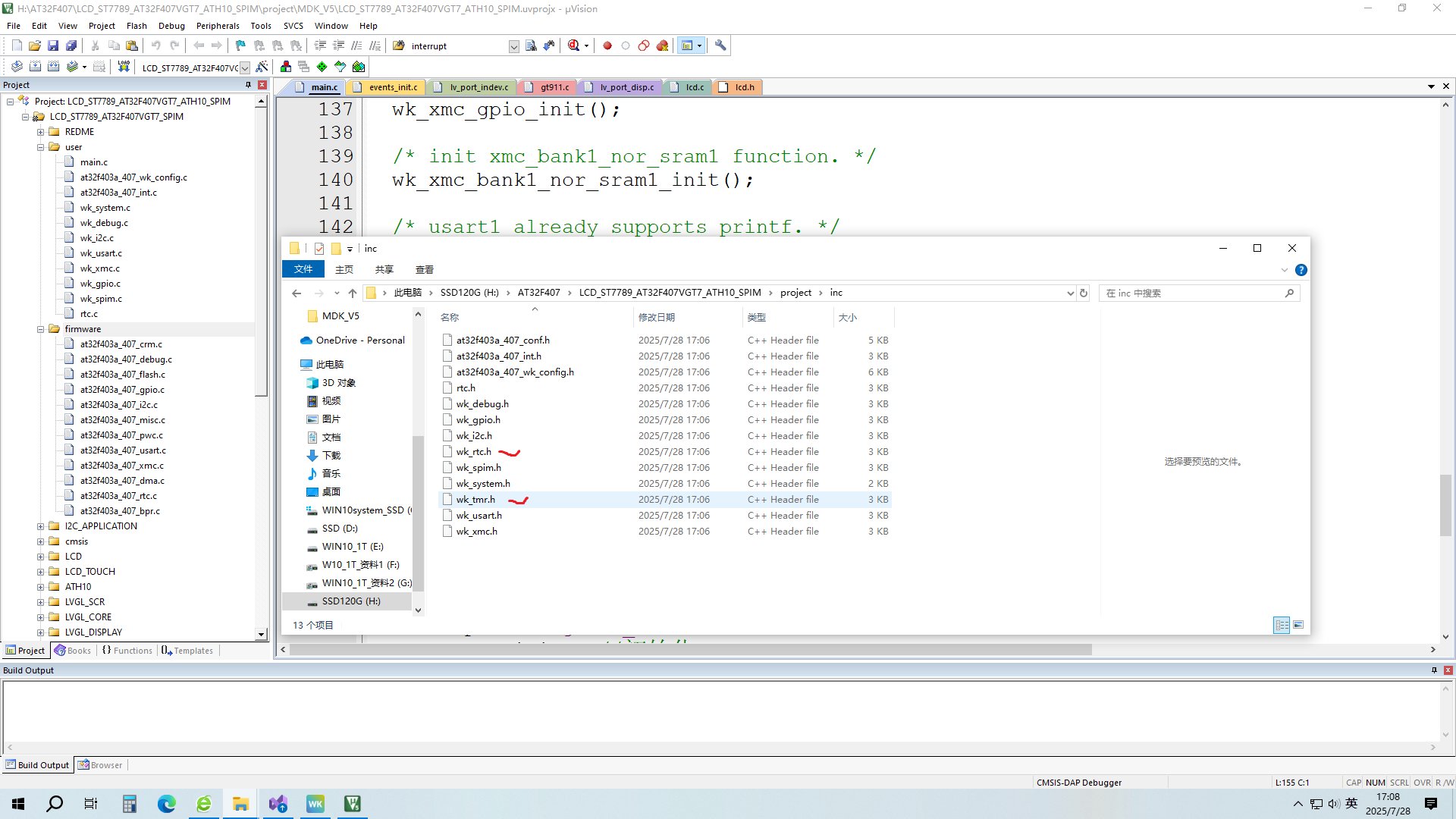
Task: Start debug session with the magnifier icon
Action: (x=574, y=45)
